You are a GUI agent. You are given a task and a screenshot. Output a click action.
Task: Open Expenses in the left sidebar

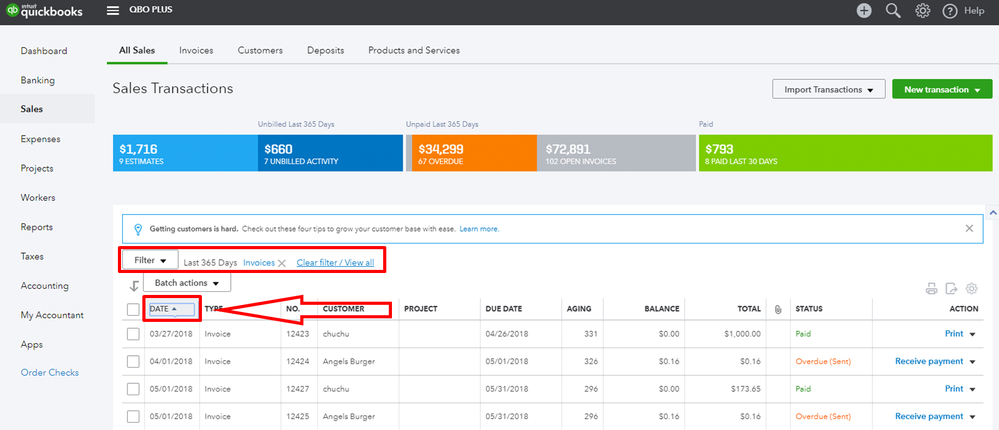point(41,139)
